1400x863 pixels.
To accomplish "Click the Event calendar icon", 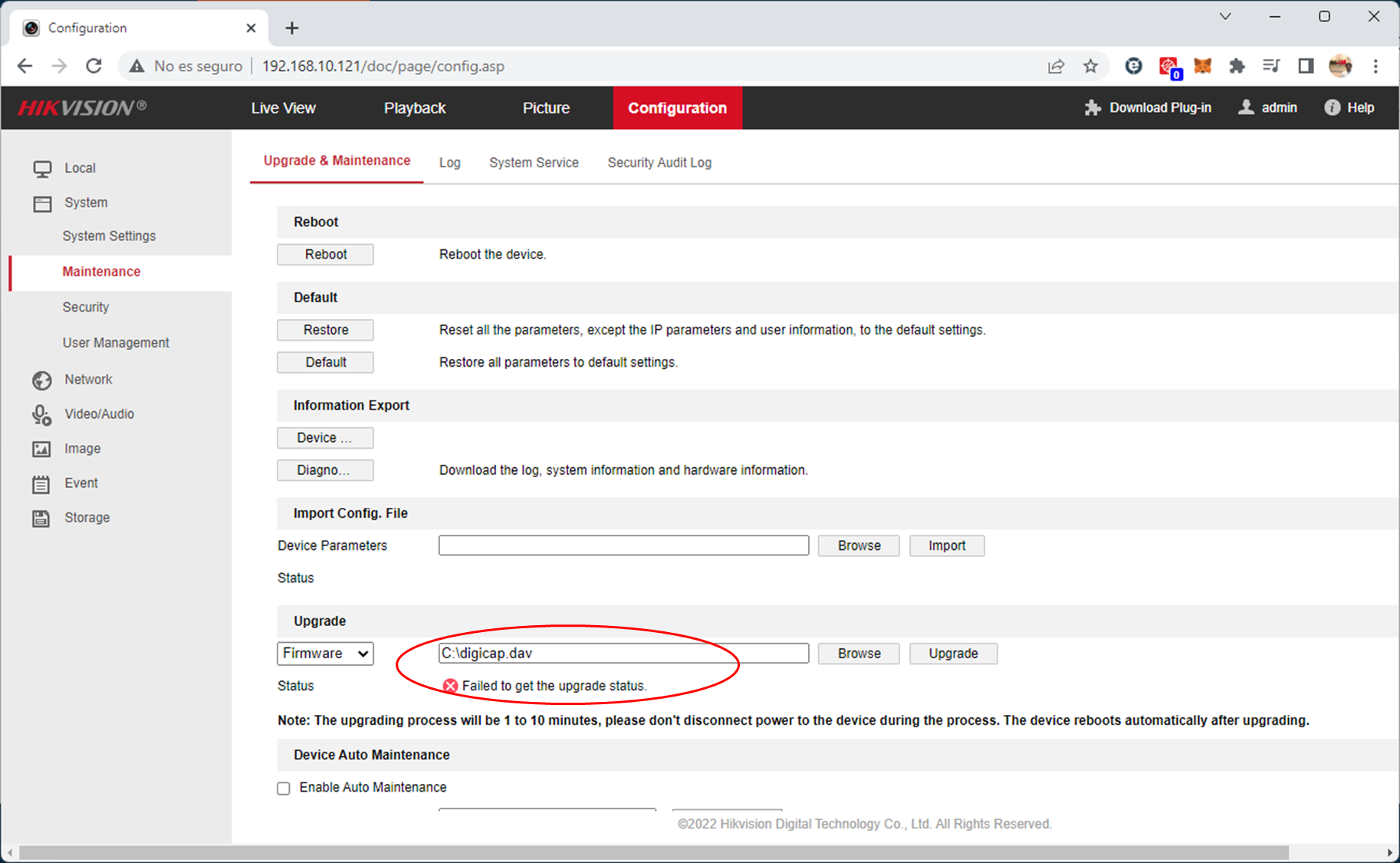I will pyautogui.click(x=41, y=484).
